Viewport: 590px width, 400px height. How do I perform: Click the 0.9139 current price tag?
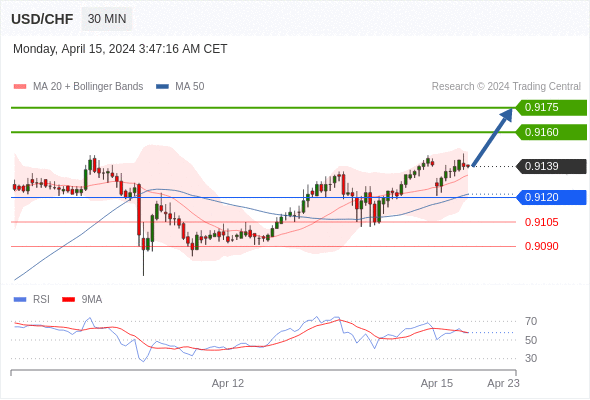[x=551, y=166]
